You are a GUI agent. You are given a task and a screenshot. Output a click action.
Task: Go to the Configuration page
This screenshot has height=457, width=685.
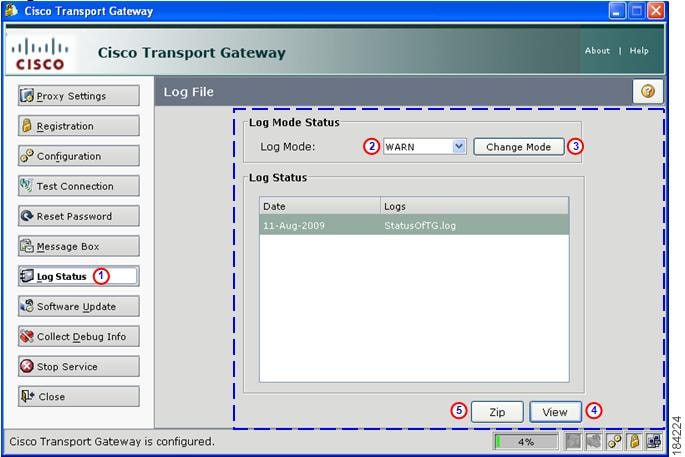tap(79, 156)
